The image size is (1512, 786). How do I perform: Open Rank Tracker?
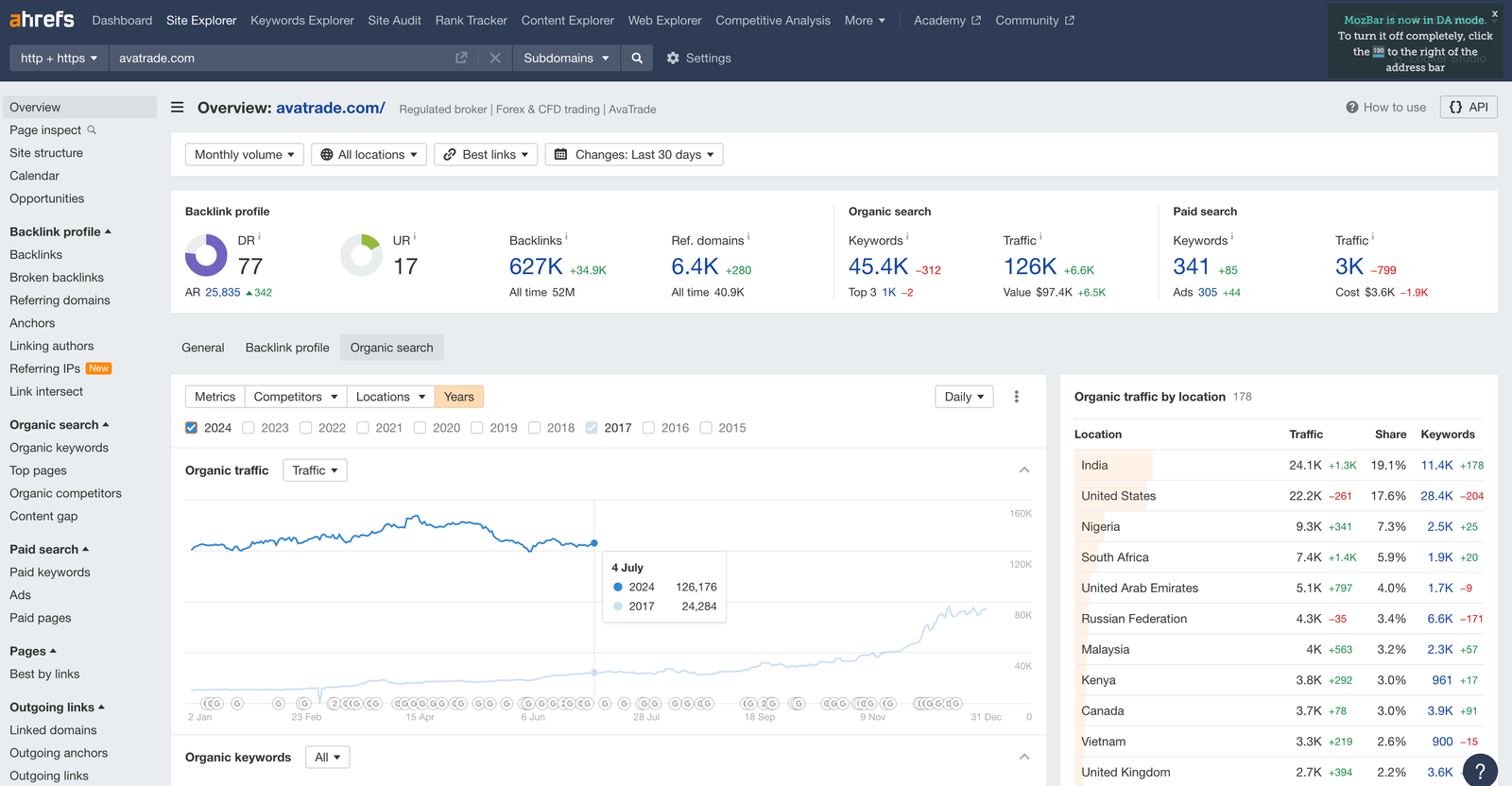tap(471, 20)
